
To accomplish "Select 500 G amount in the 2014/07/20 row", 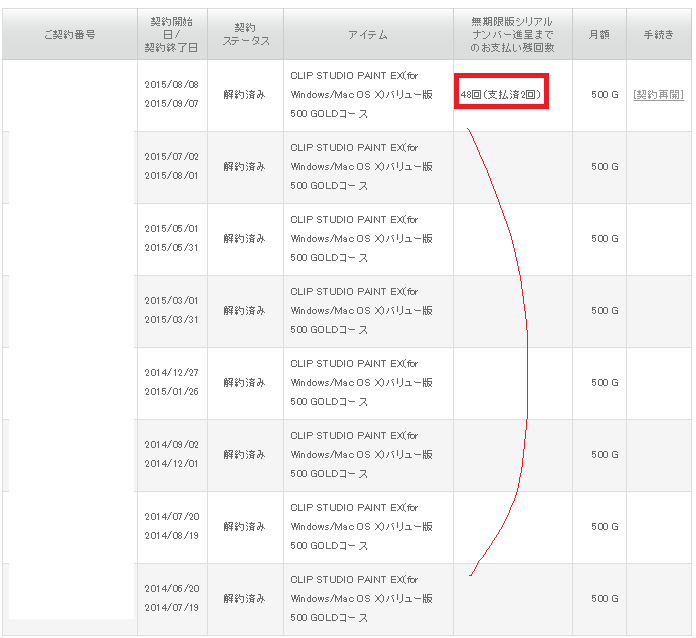I will click(x=605, y=527).
